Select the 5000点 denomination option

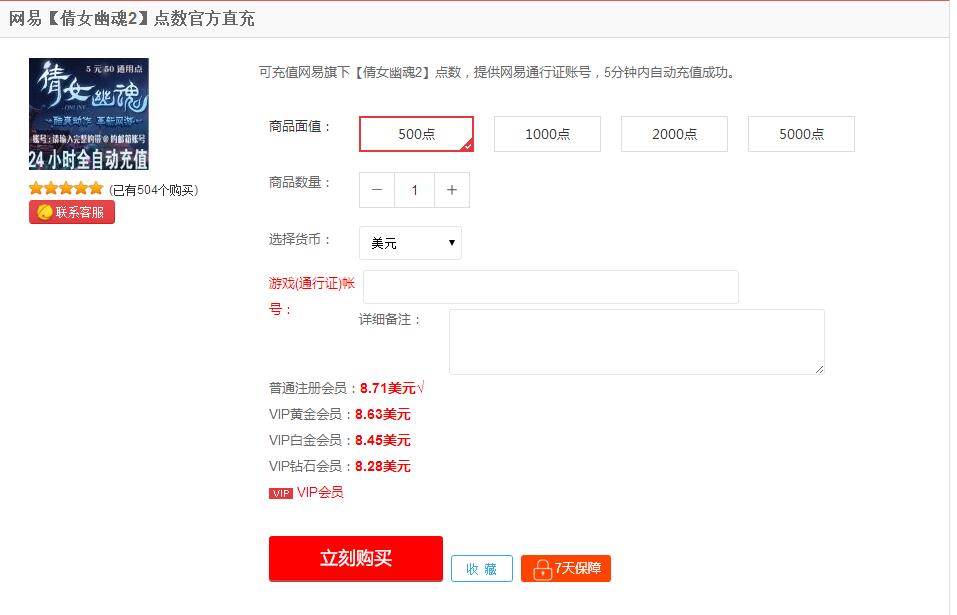pos(801,134)
